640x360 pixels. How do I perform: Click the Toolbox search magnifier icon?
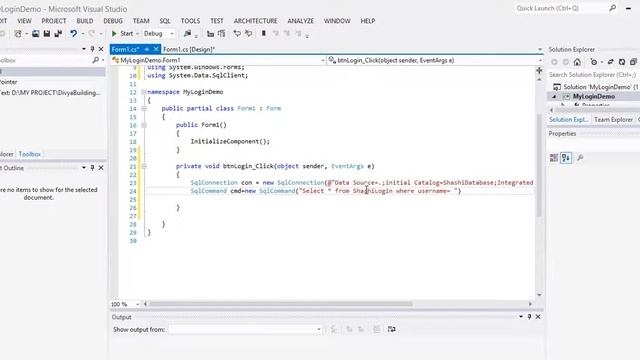pyautogui.click(x=96, y=60)
